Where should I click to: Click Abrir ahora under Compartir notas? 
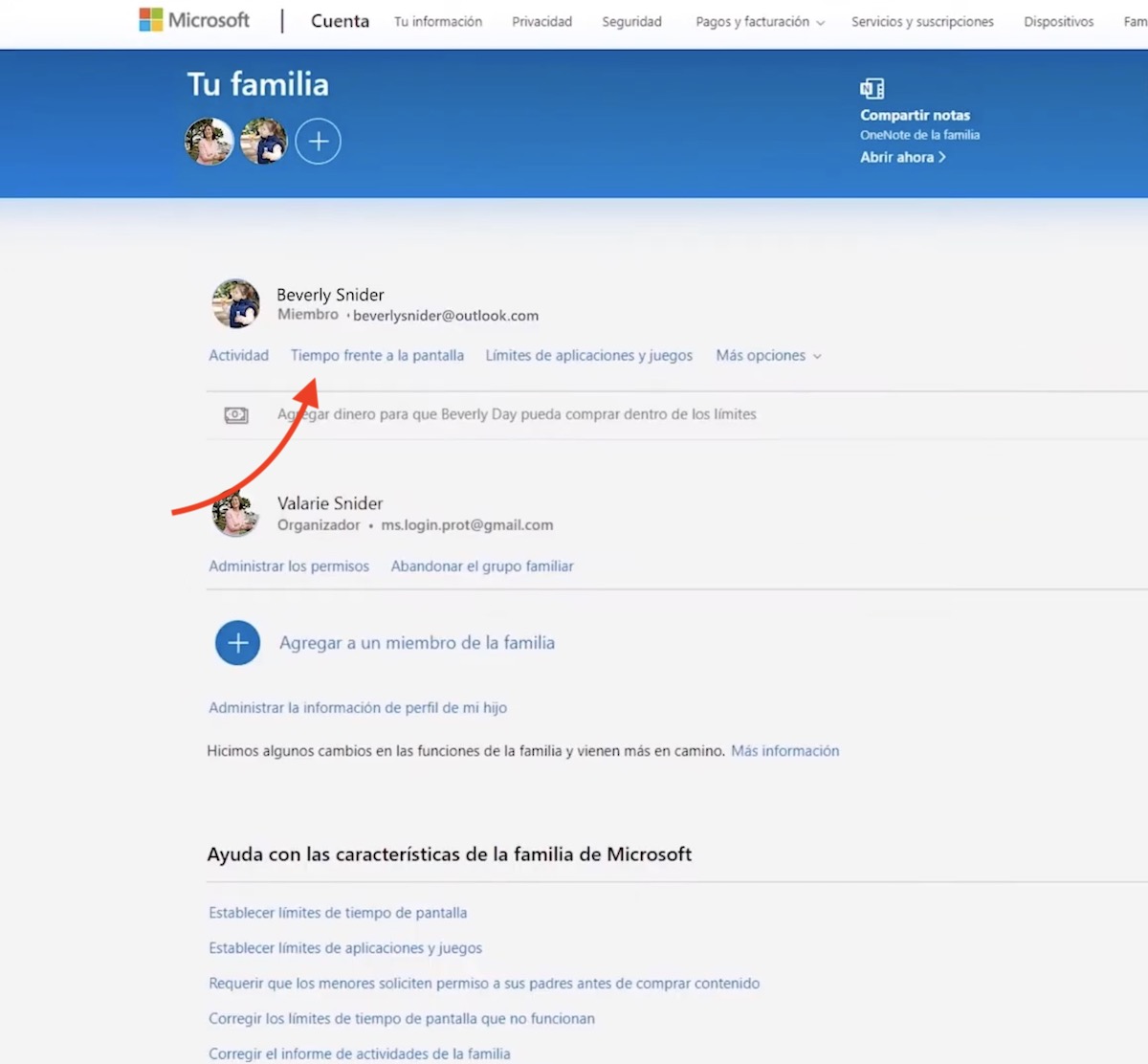point(902,157)
